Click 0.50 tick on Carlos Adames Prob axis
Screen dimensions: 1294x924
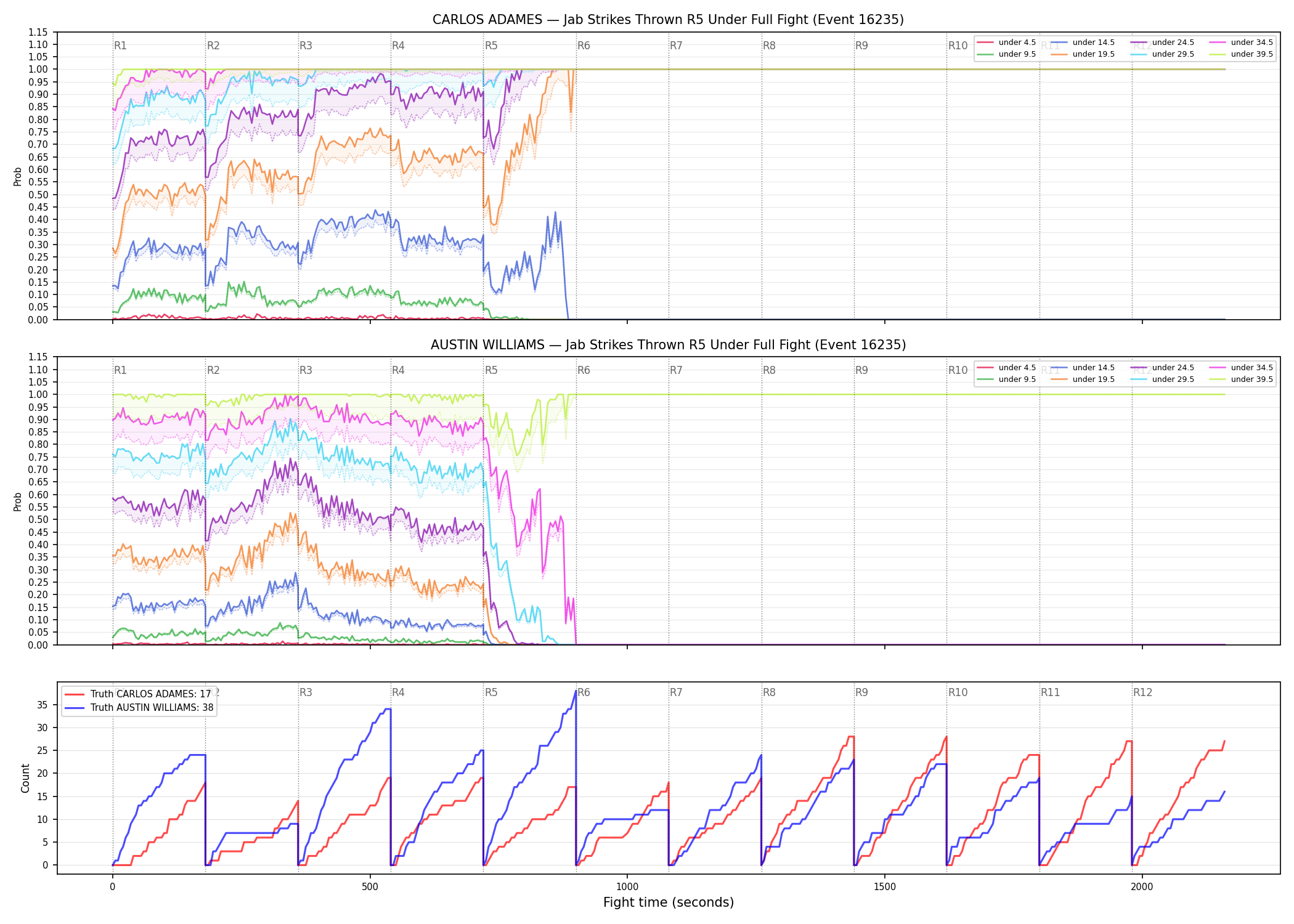[38, 195]
